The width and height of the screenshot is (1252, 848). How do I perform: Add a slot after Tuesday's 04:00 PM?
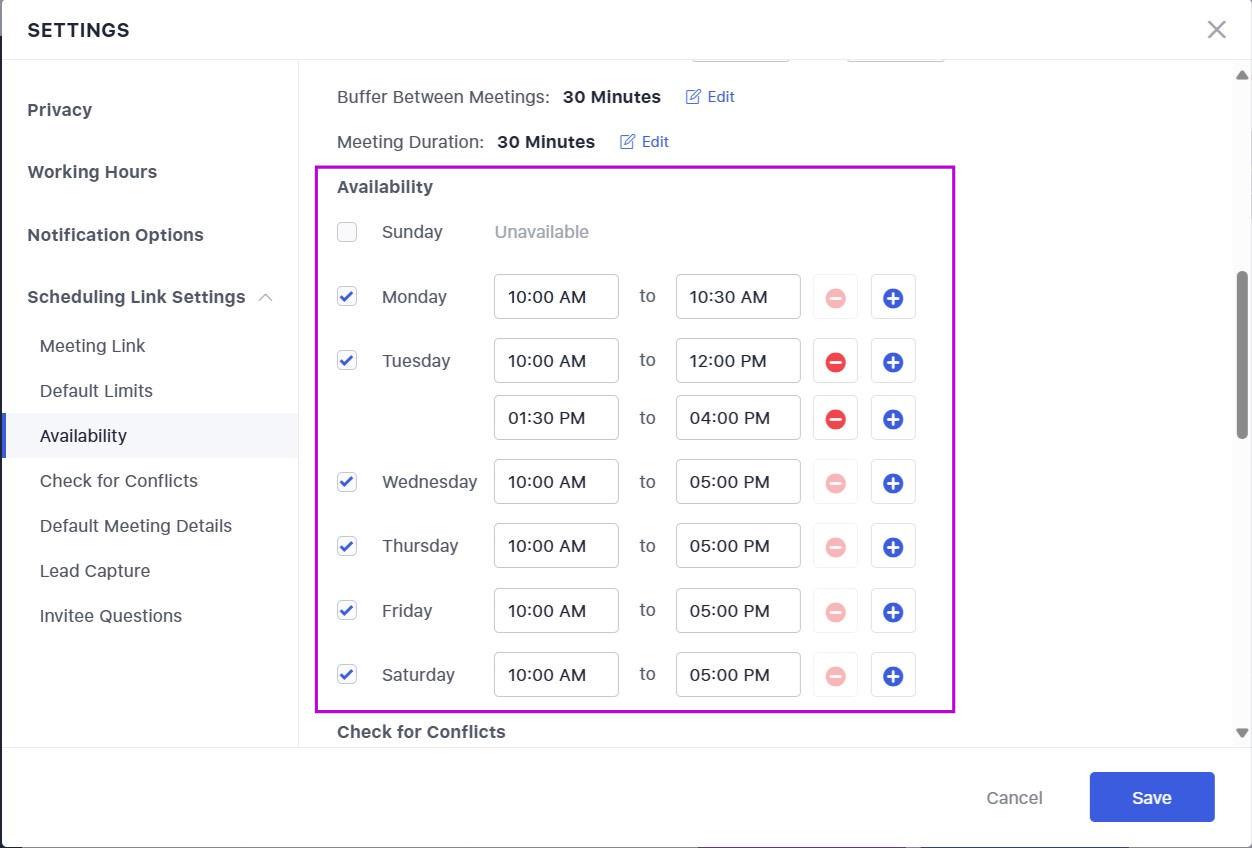893,419
